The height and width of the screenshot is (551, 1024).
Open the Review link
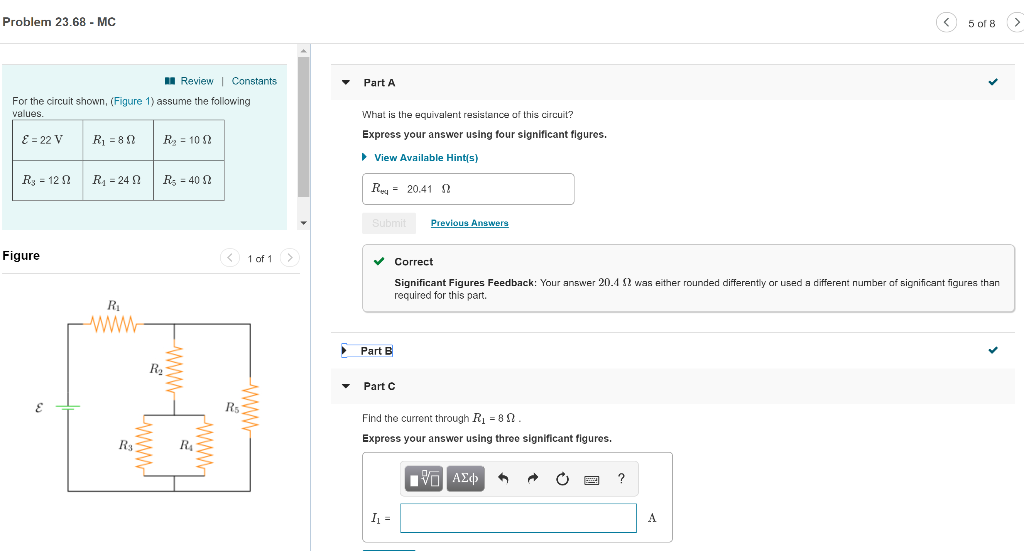tap(197, 81)
